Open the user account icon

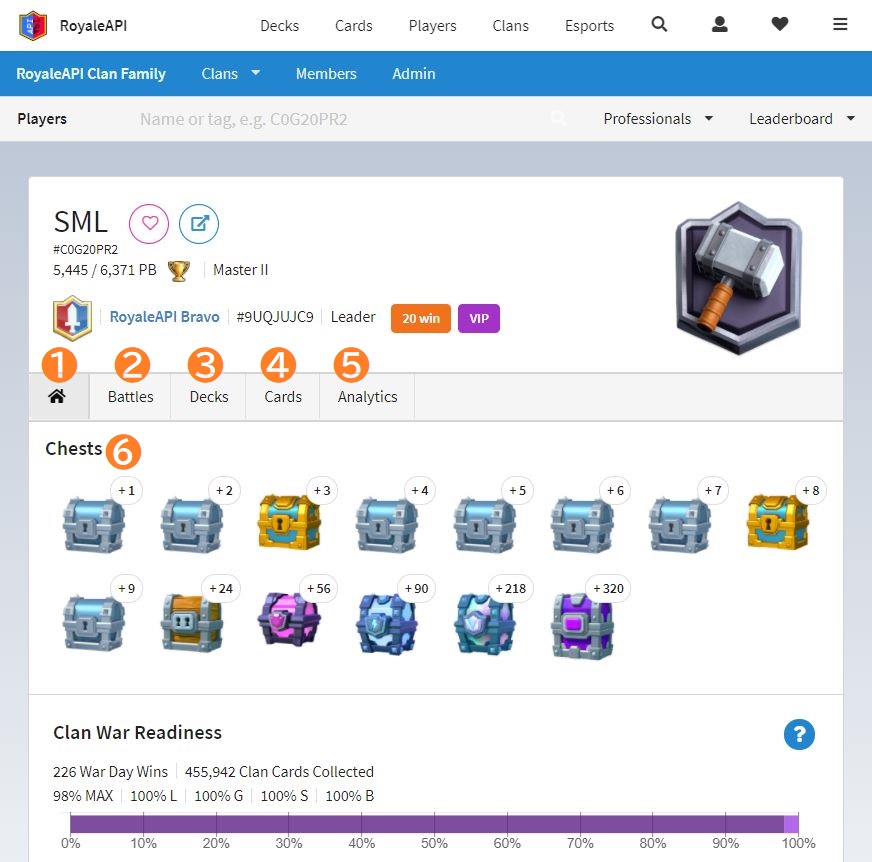pyautogui.click(x=719, y=25)
